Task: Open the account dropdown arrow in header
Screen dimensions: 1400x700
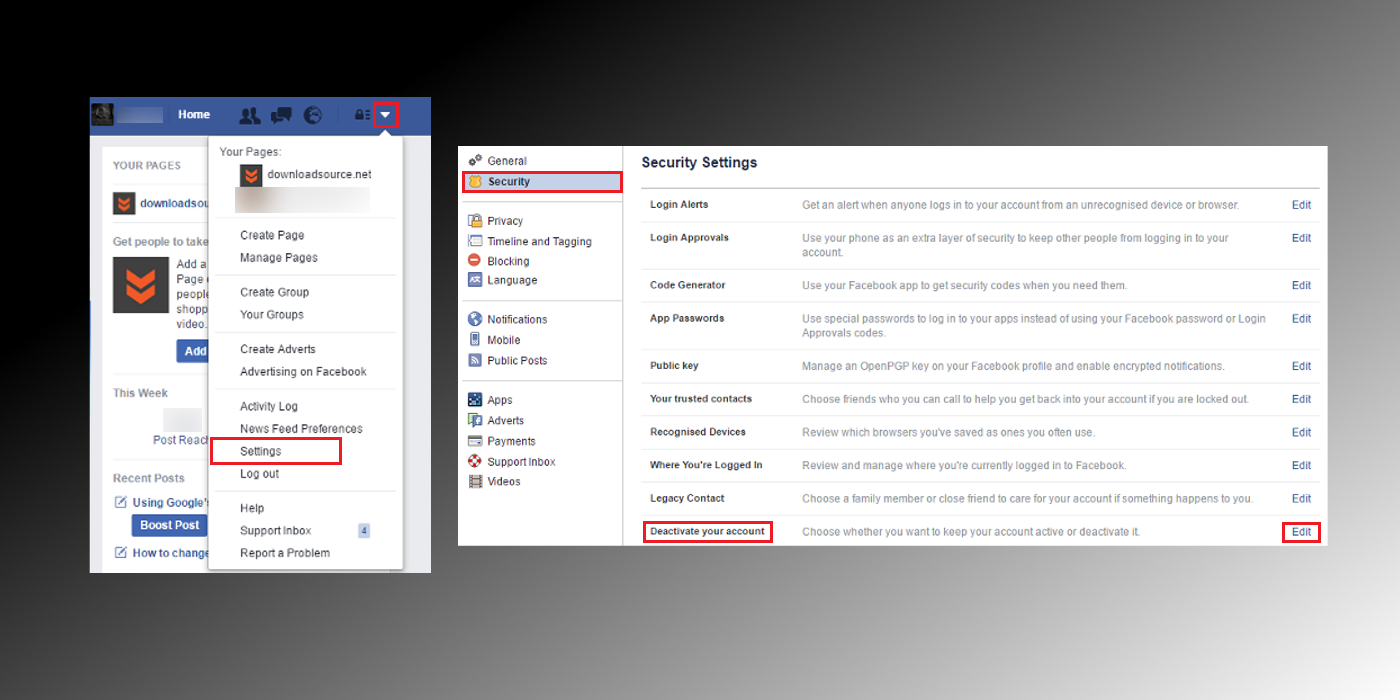Action: [386, 115]
